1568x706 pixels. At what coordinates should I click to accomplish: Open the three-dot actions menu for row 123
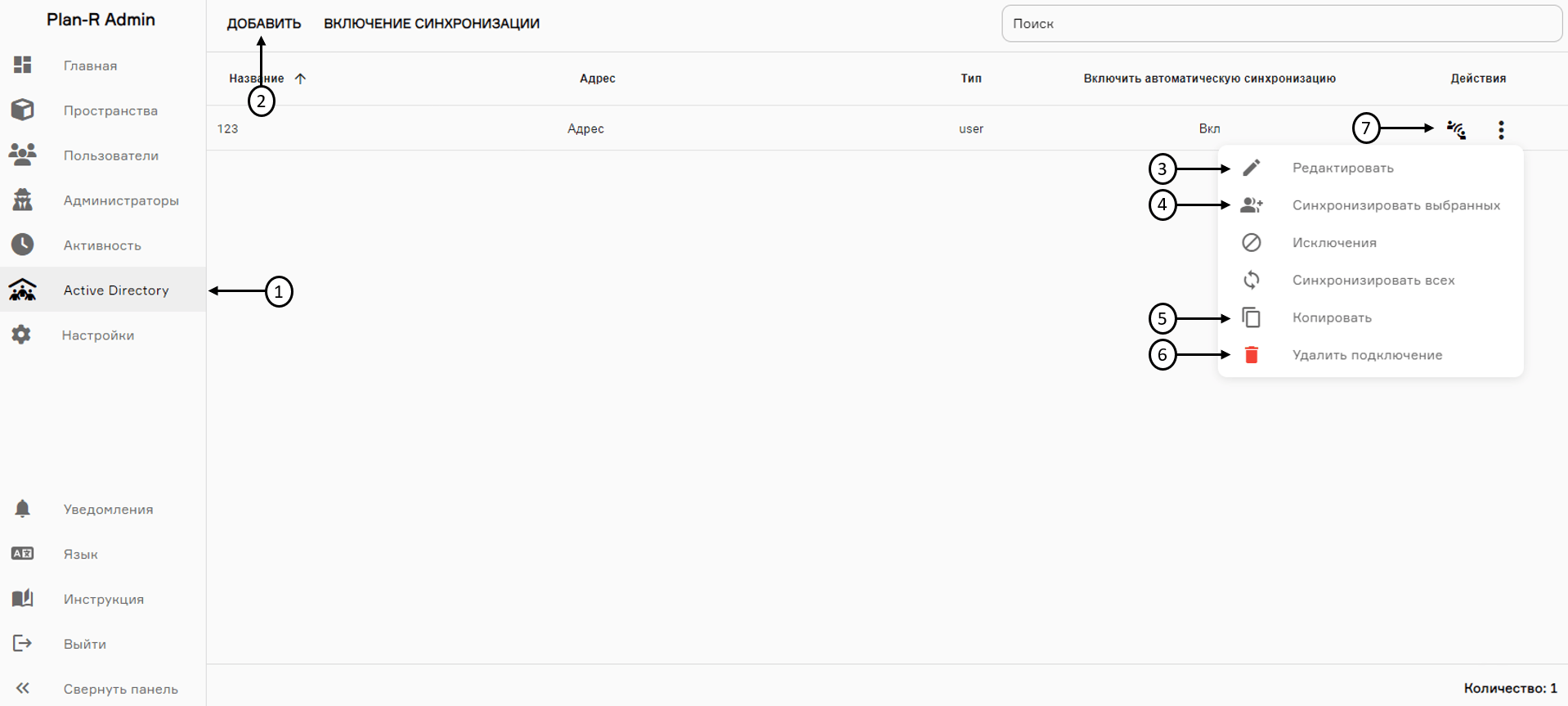1501,129
